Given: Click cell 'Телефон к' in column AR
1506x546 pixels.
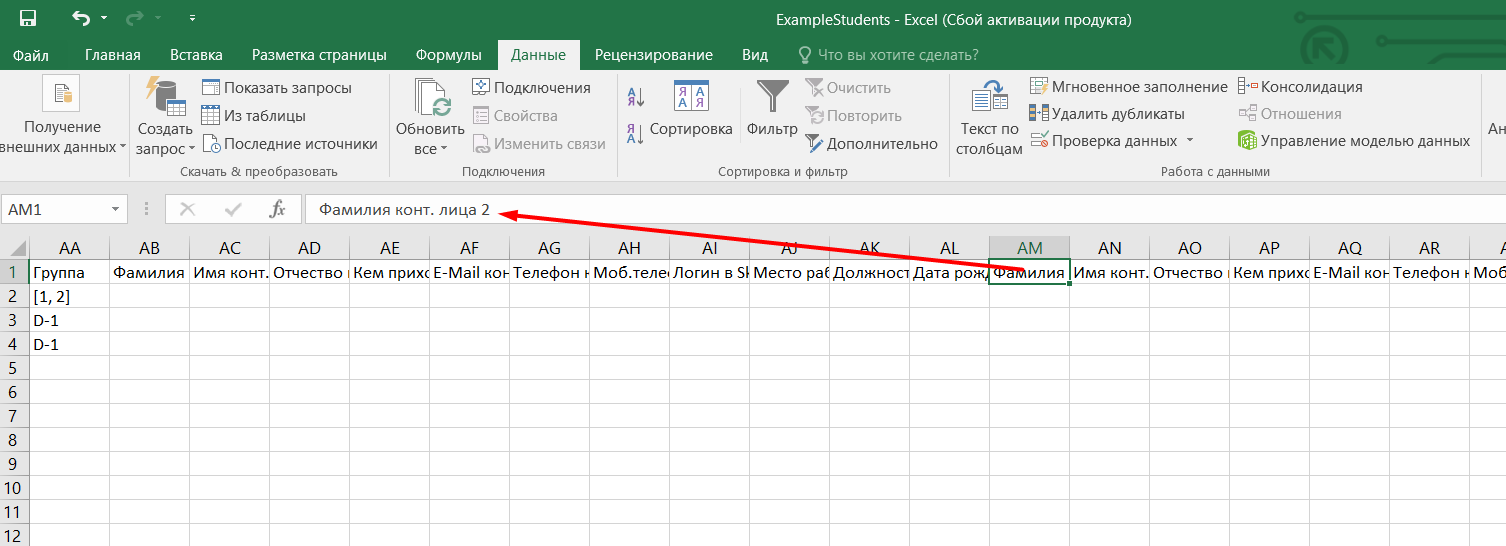Looking at the screenshot, I should [x=1429, y=272].
